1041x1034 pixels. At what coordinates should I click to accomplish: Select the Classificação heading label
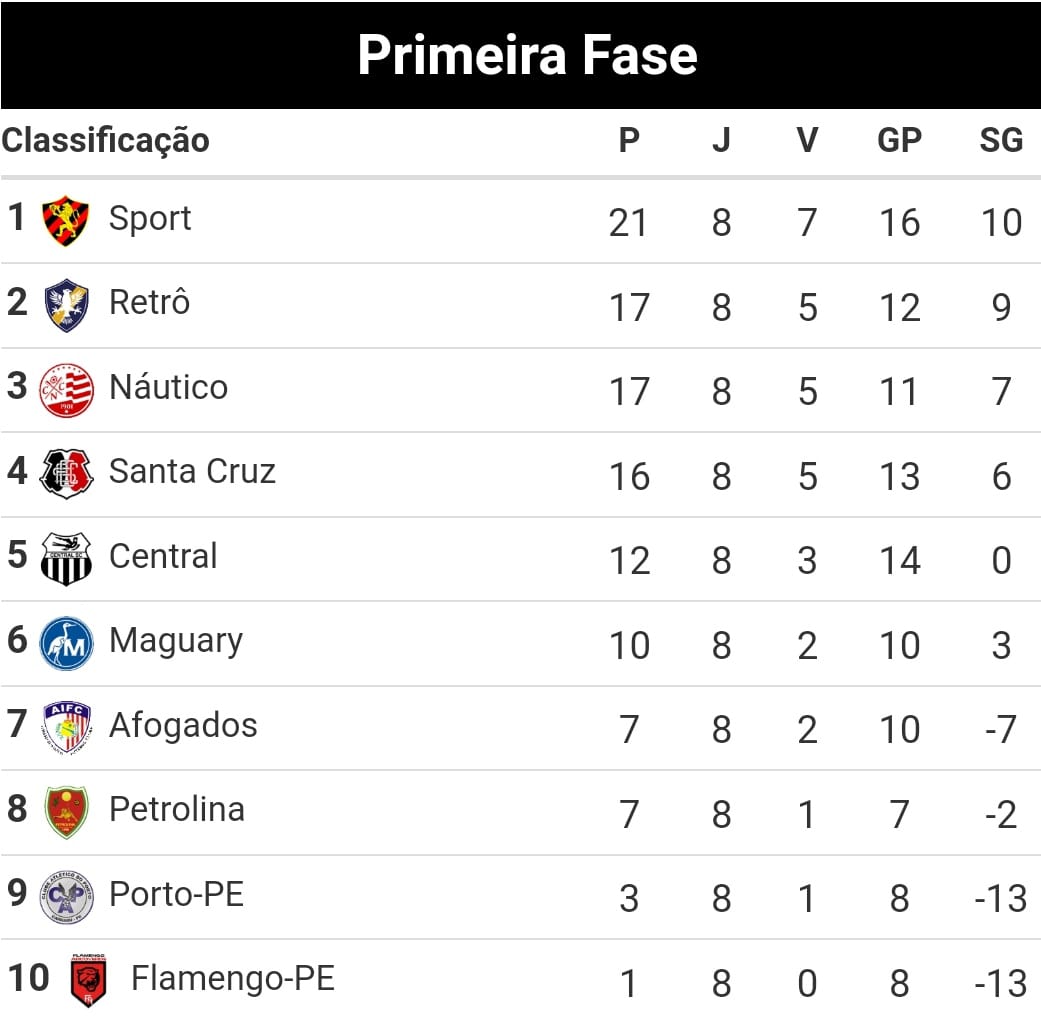(x=106, y=141)
